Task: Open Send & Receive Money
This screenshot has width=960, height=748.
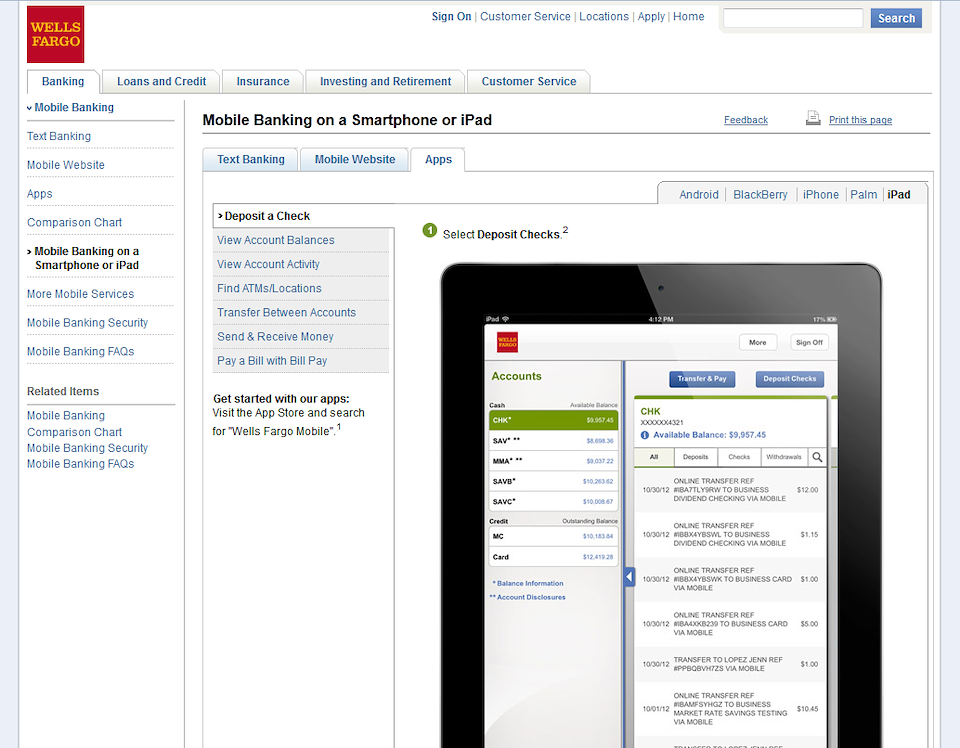Action: click(x=301, y=337)
